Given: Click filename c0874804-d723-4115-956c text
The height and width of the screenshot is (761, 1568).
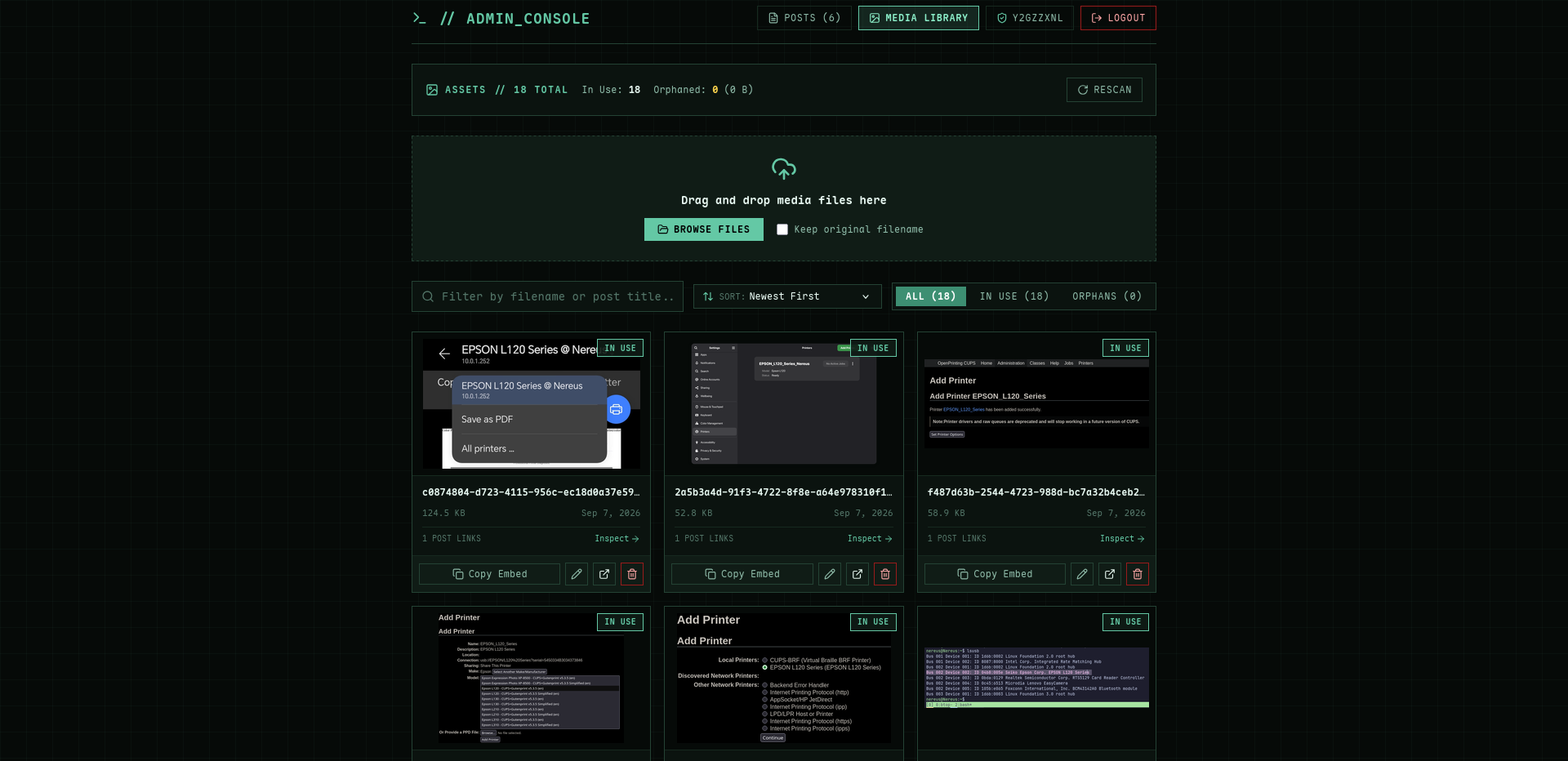Looking at the screenshot, I should [x=531, y=492].
